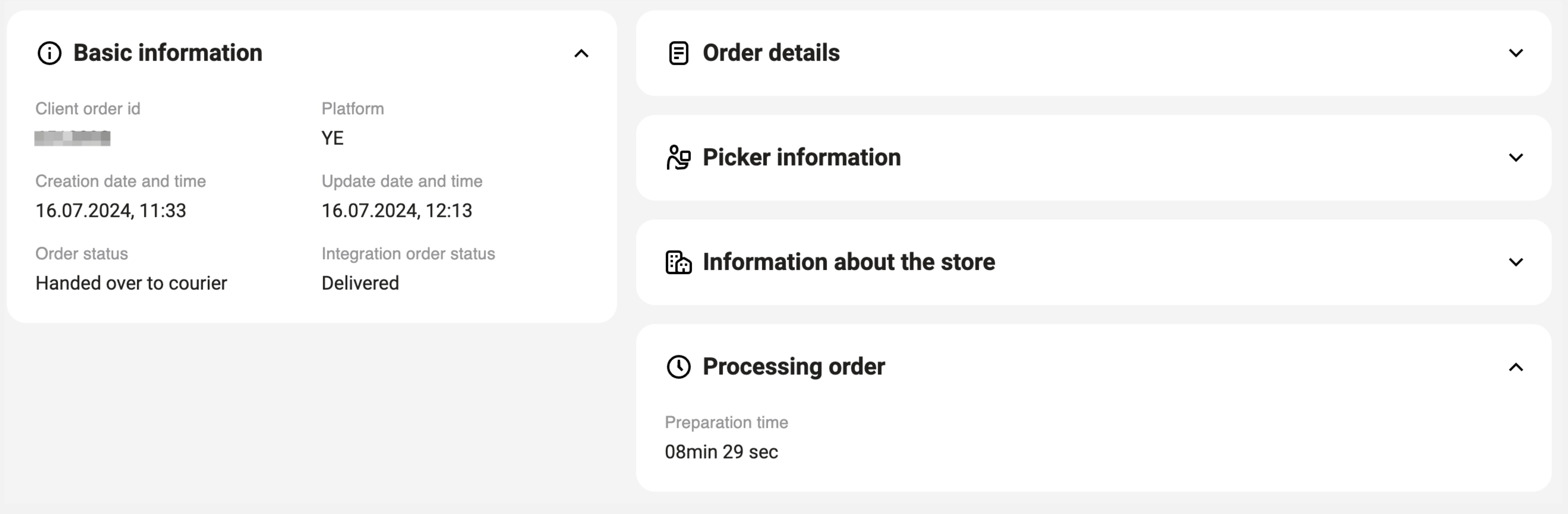Click the Processing order clock icon
The height and width of the screenshot is (514, 1568).
(678, 367)
